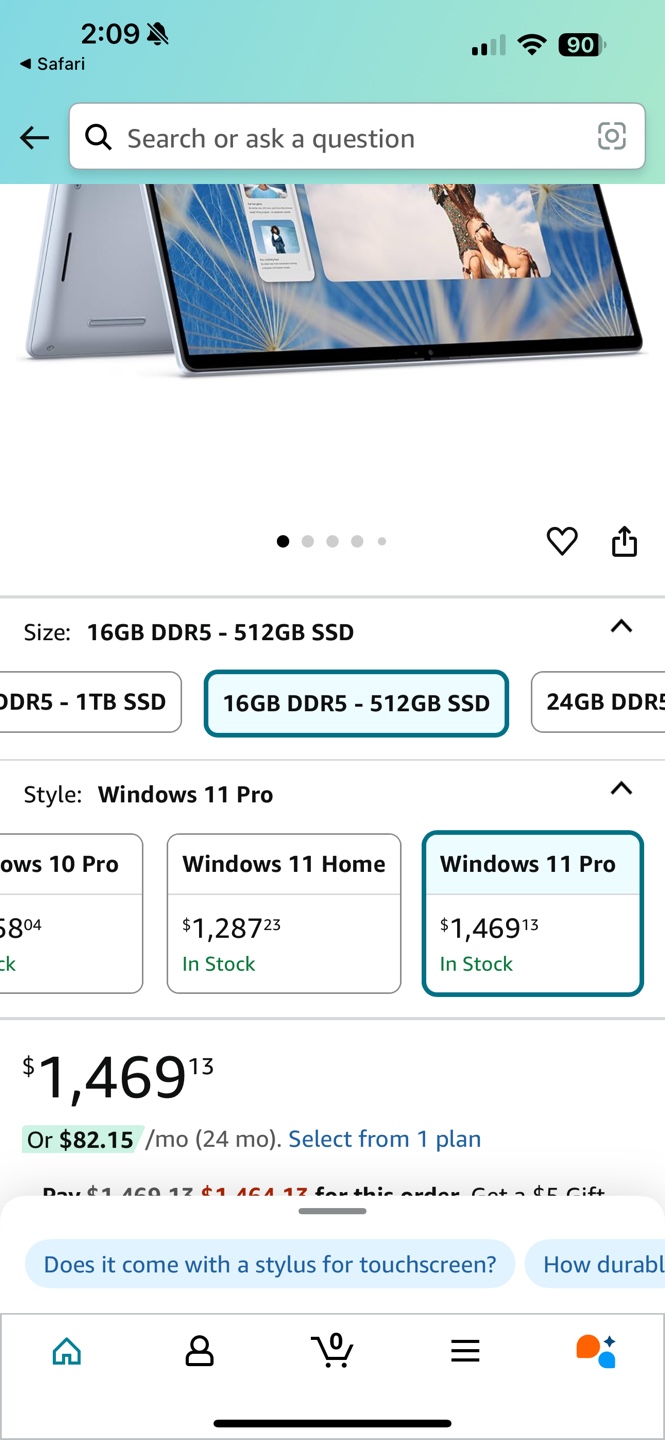Image resolution: width=665 pixels, height=1440 pixels.
Task: Add to wish list heart icon
Action: point(562,541)
